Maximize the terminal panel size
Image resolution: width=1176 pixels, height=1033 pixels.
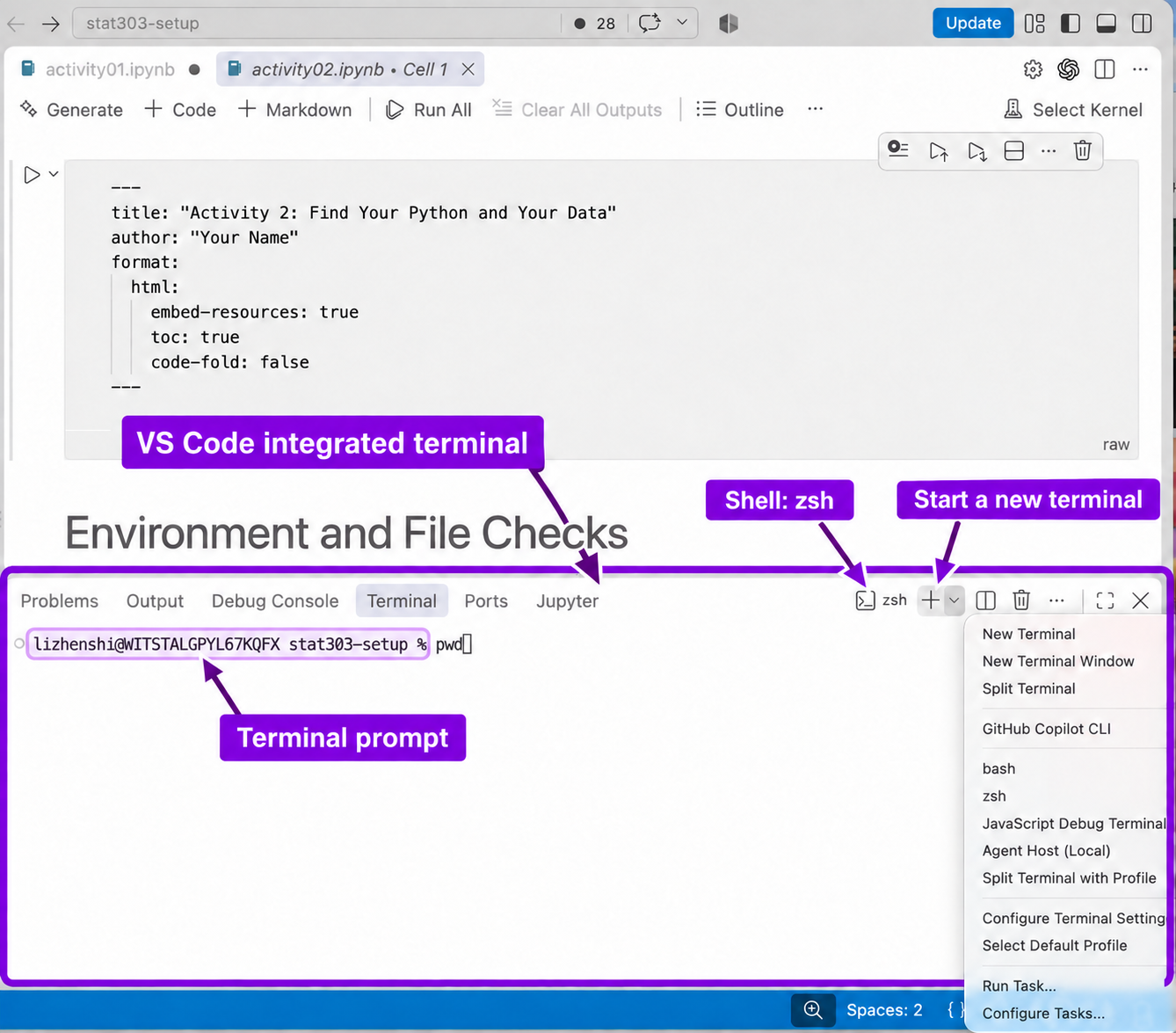coord(1105,600)
